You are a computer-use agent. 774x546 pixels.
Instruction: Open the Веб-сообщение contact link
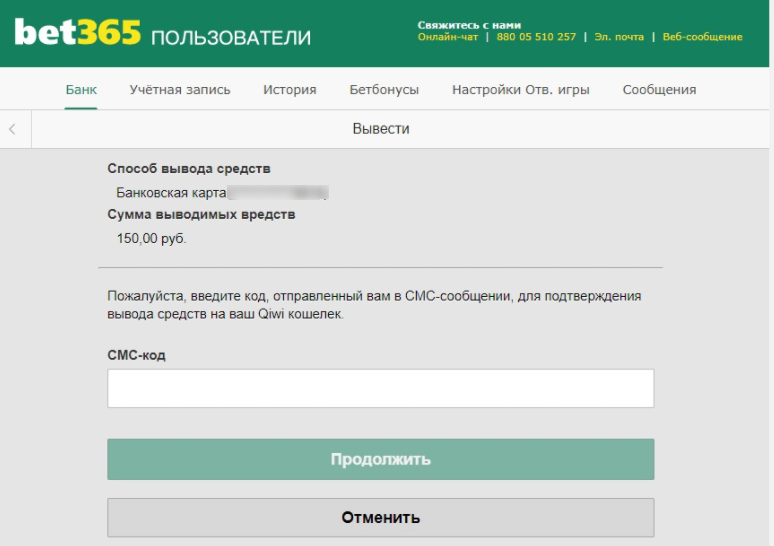click(x=702, y=37)
